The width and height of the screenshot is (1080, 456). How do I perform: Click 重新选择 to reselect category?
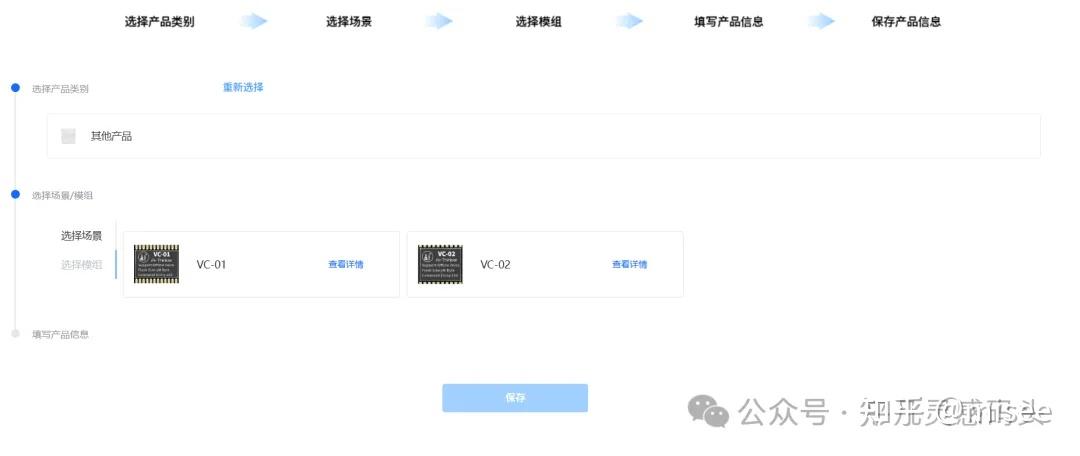pyautogui.click(x=243, y=87)
